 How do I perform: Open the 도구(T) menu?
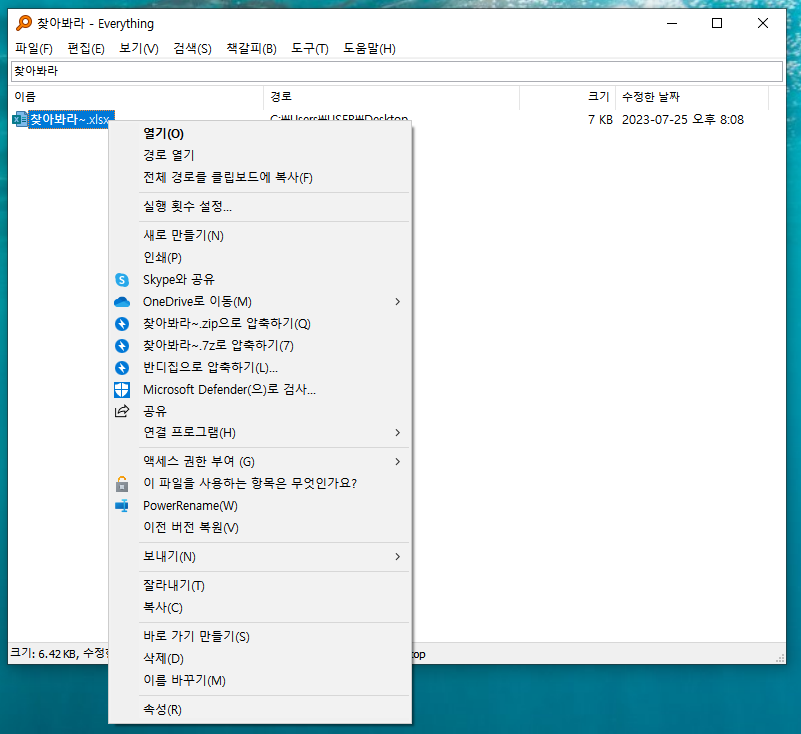tap(310, 49)
